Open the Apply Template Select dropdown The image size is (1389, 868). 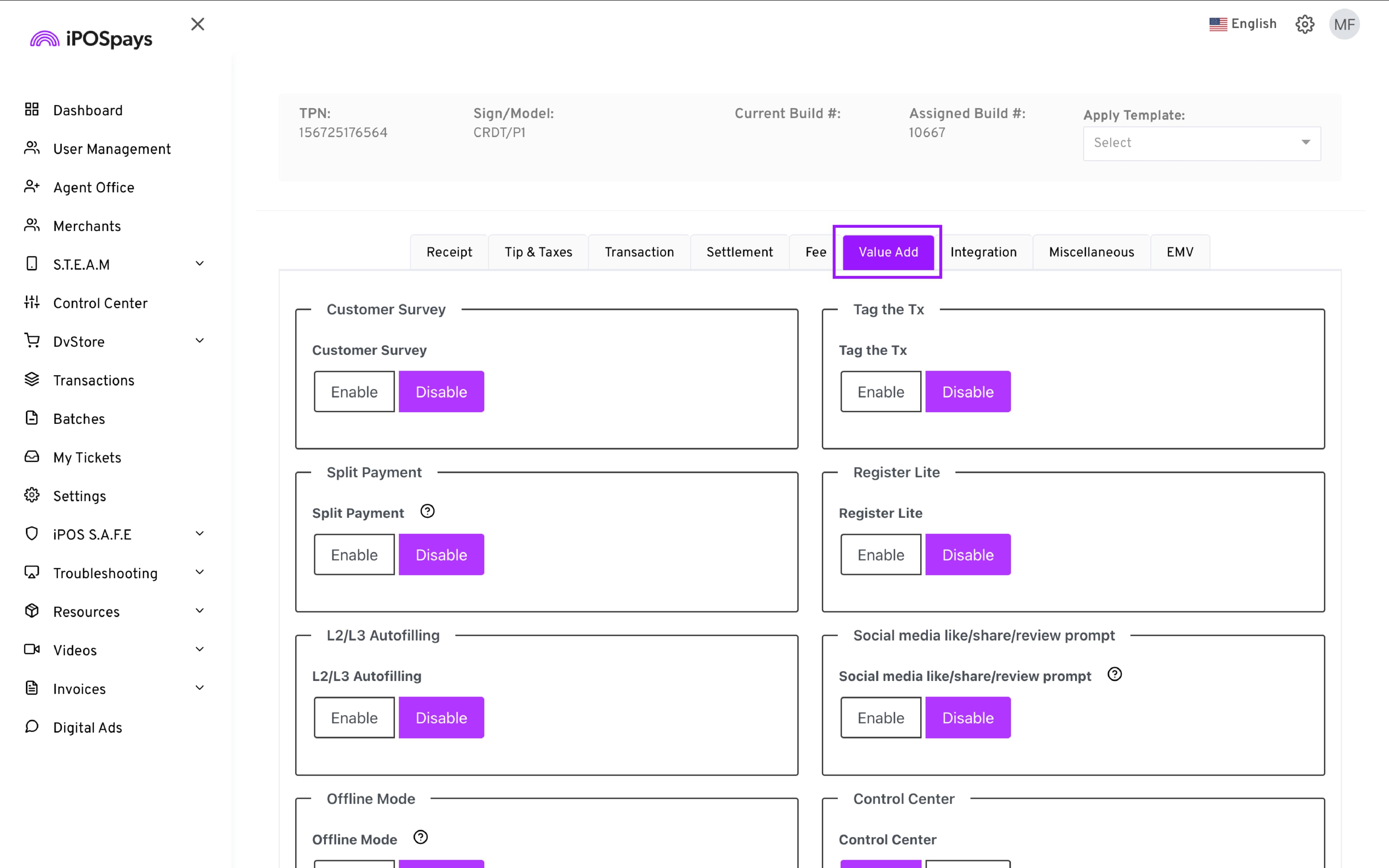pos(1201,143)
